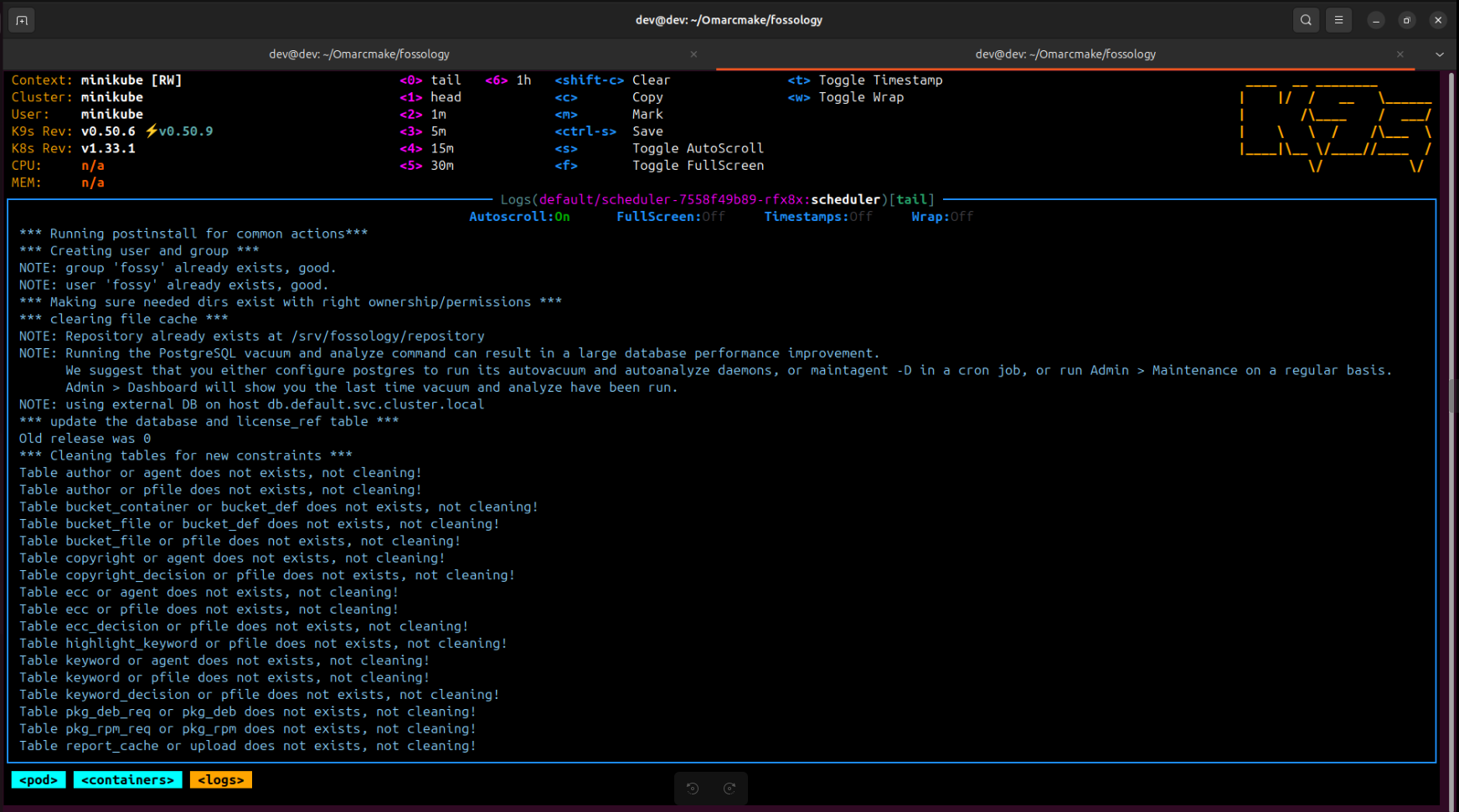Toggle the Timestamps:Off indicator

tap(818, 217)
